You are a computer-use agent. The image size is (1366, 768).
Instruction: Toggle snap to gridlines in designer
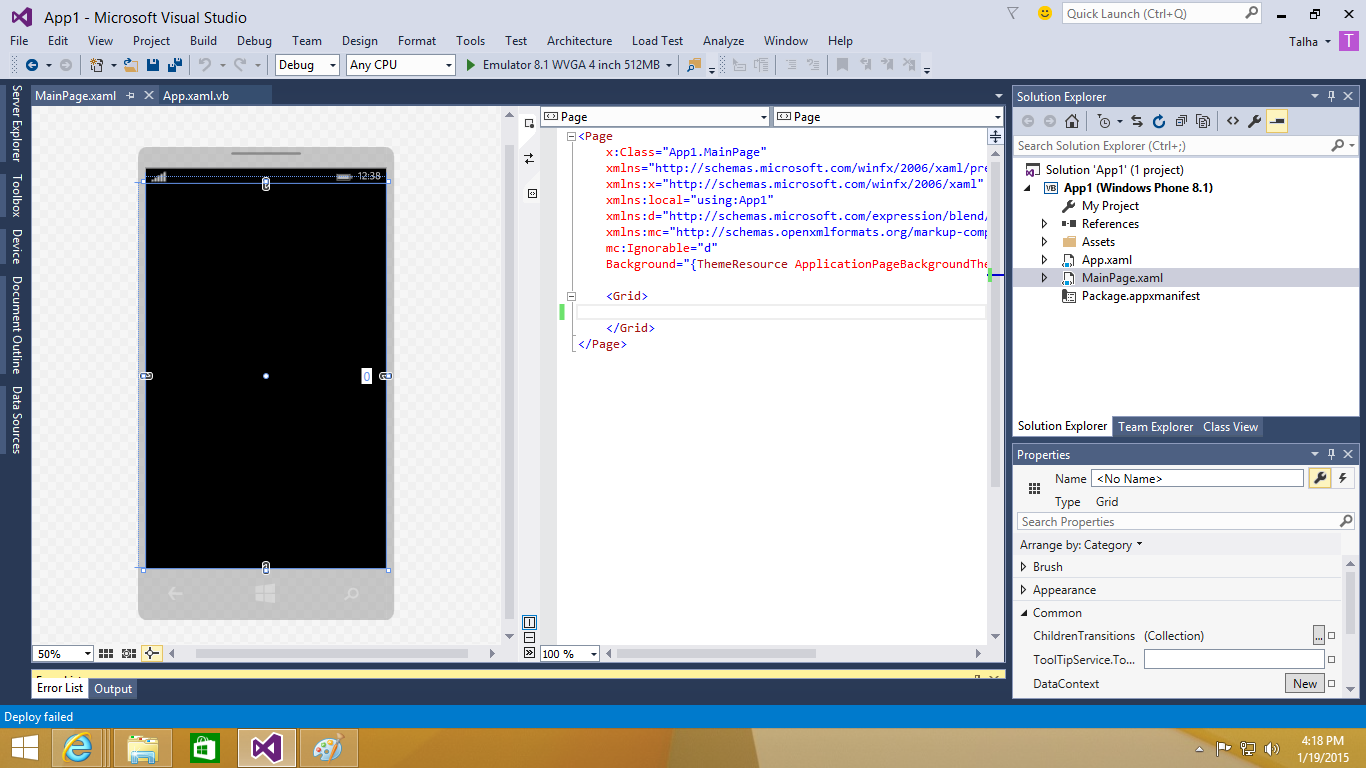tap(129, 653)
